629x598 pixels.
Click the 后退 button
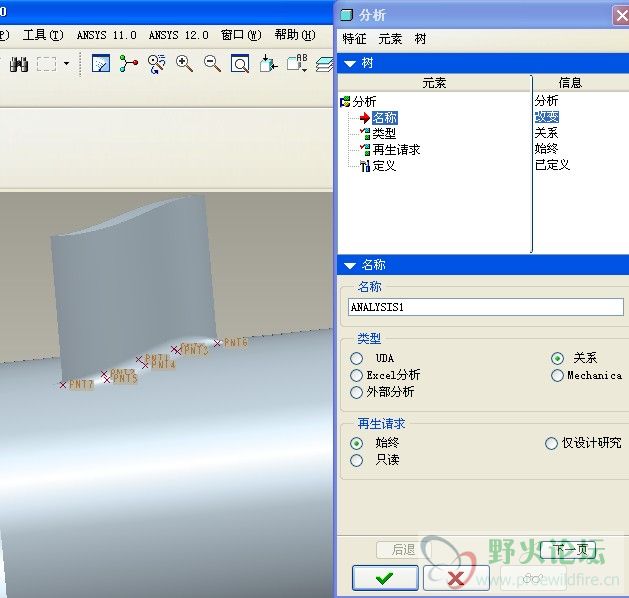click(x=404, y=549)
